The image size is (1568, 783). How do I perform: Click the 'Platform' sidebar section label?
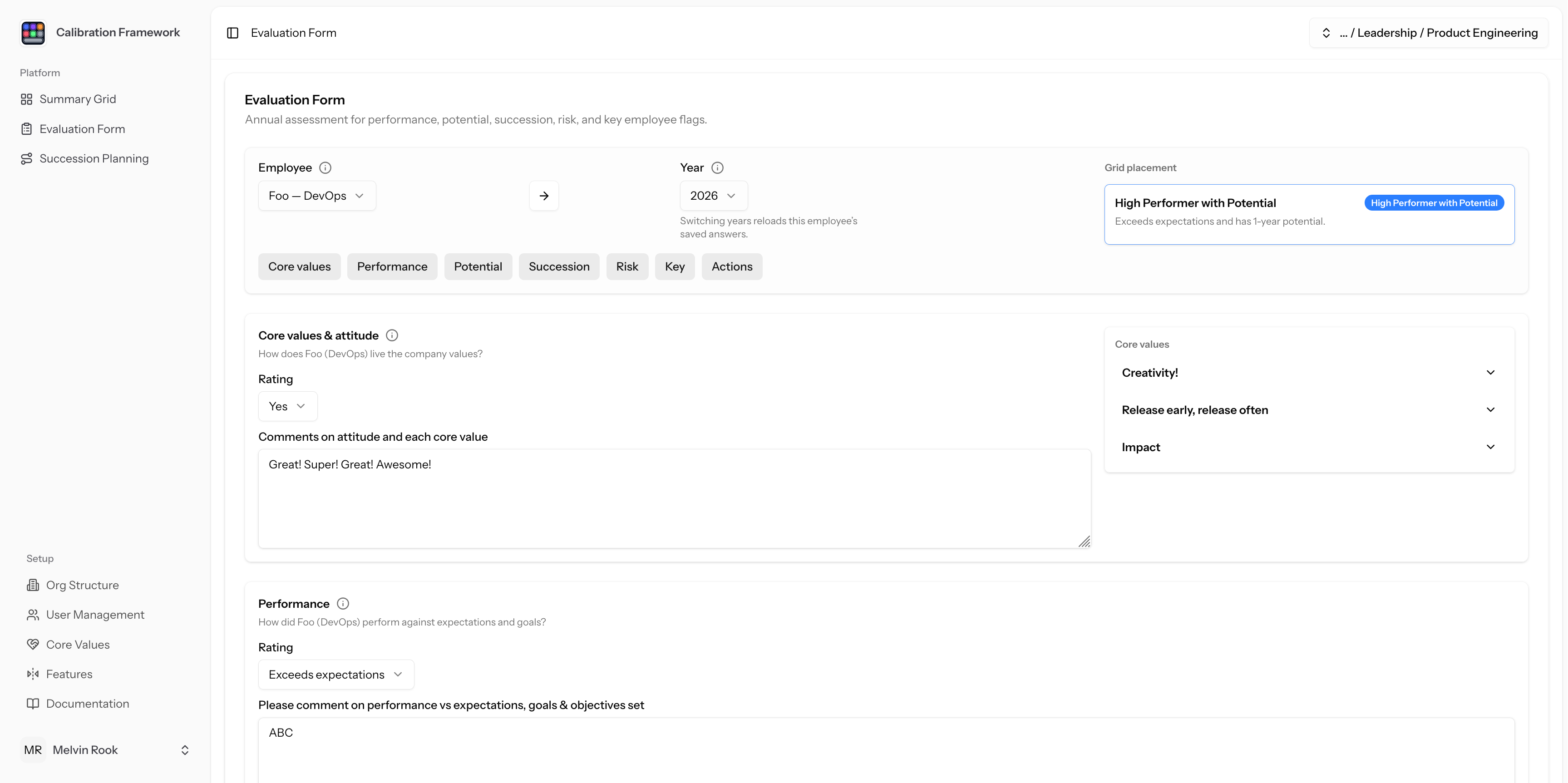[40, 73]
